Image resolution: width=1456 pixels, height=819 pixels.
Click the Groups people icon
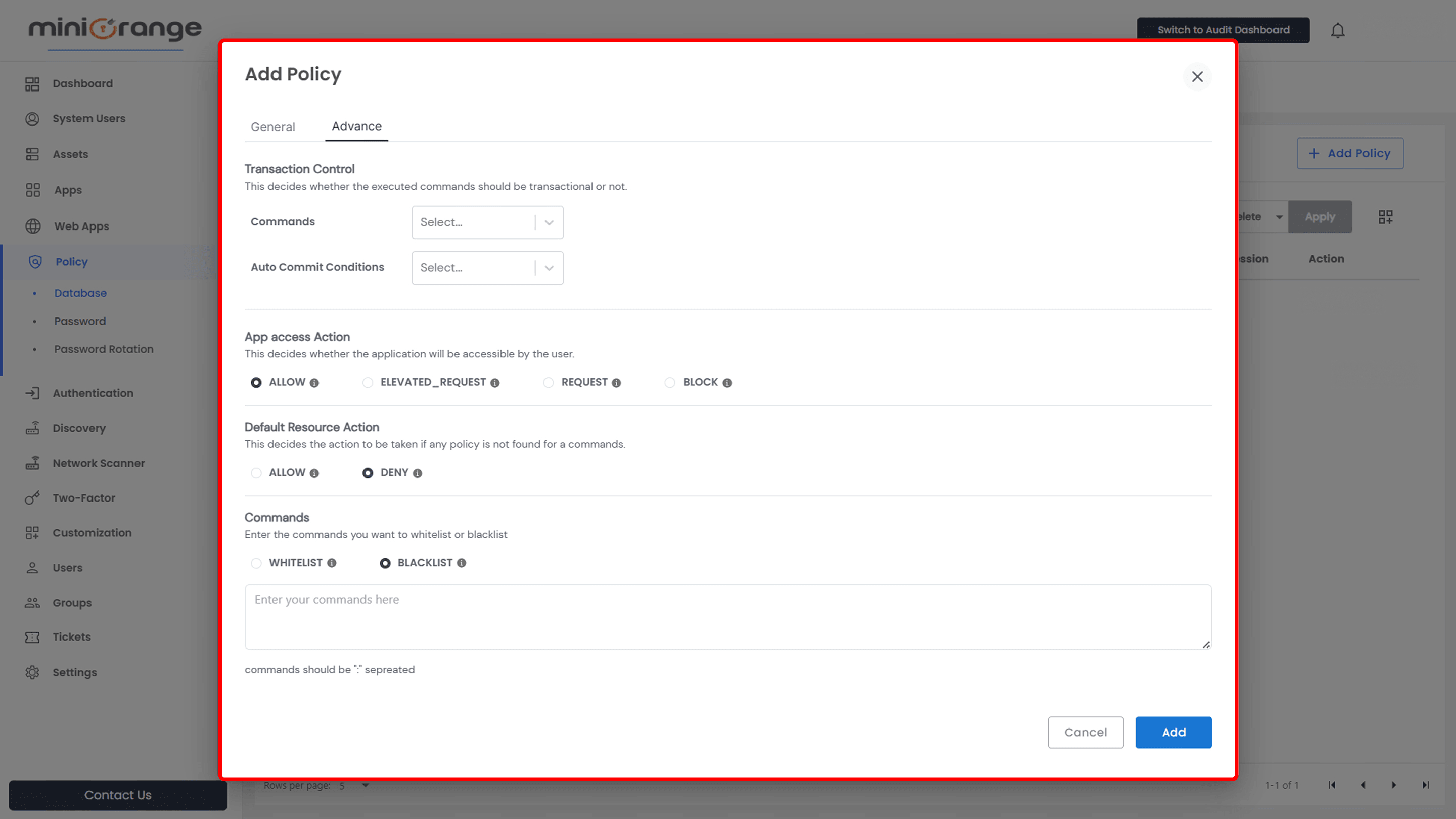click(x=32, y=603)
